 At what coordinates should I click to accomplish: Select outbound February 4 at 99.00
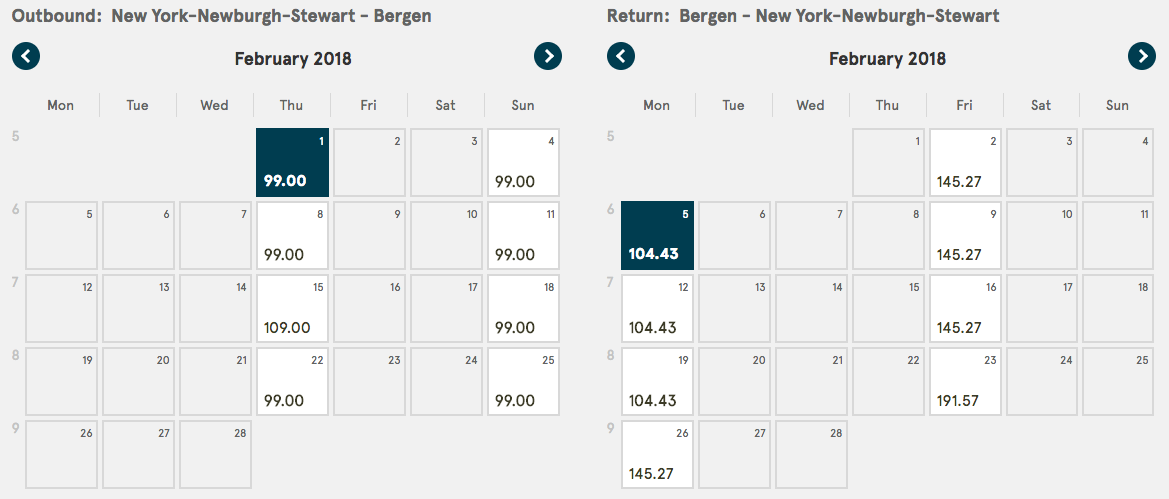[x=523, y=162]
